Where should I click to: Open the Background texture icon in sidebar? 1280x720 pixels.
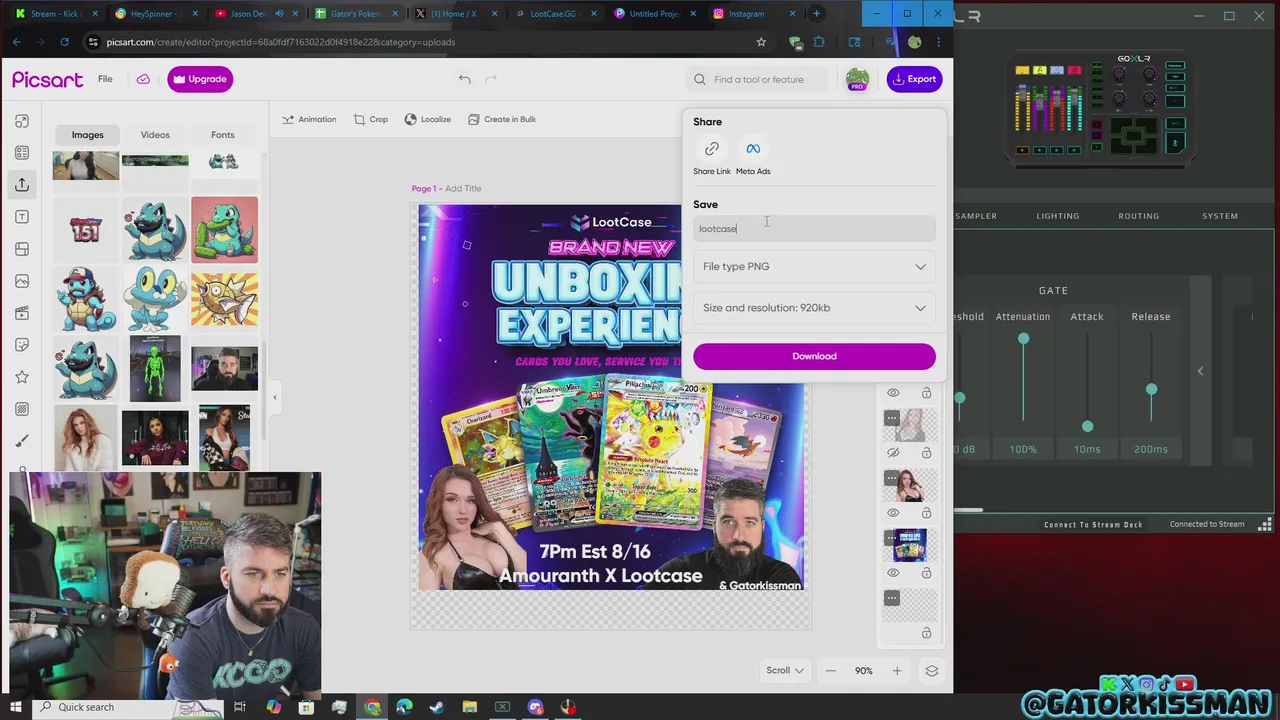click(x=22, y=409)
